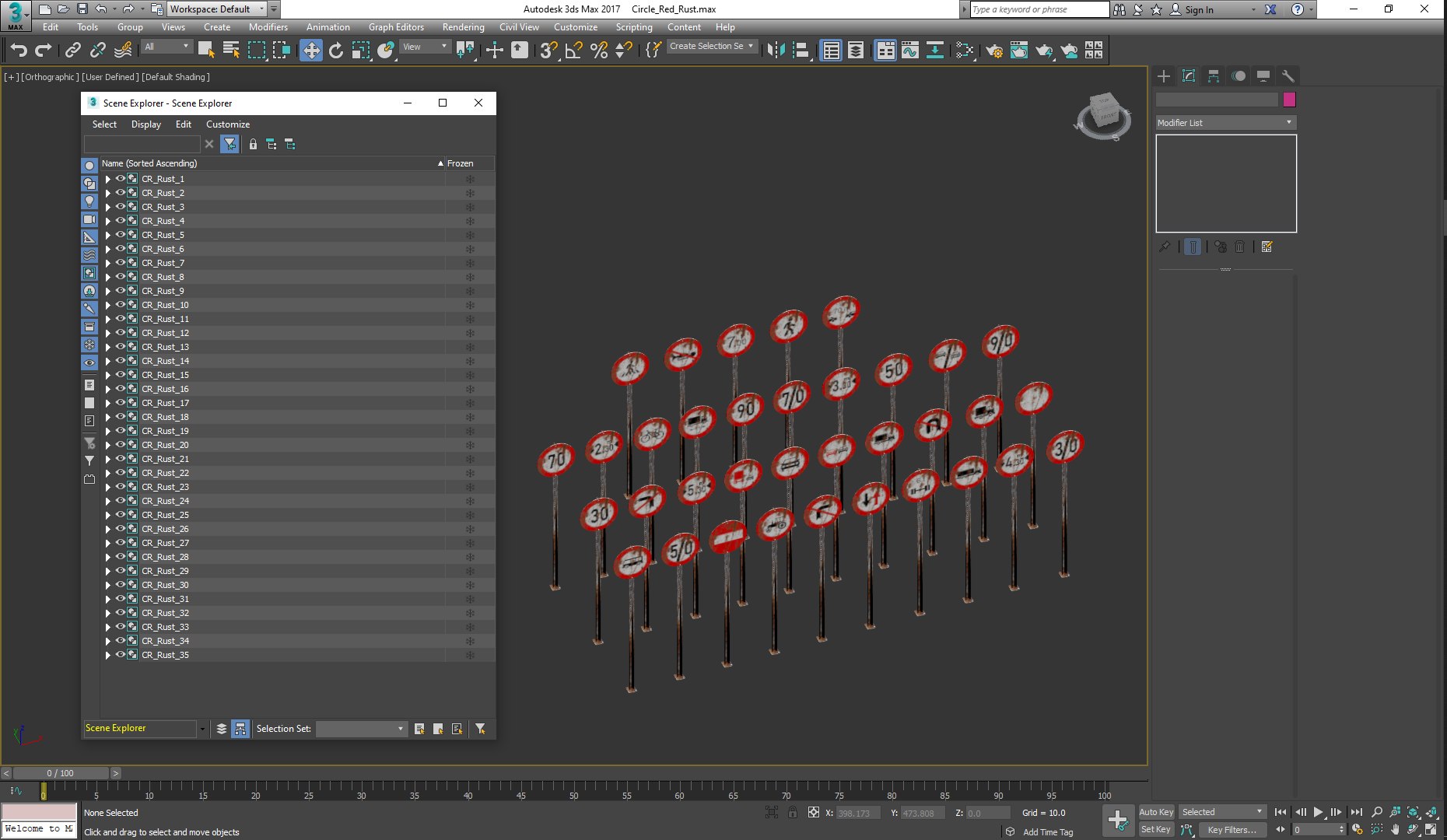Viewport: 1447px width, 840px height.
Task: Click the Undo arrow in main toolbar
Action: click(x=19, y=51)
